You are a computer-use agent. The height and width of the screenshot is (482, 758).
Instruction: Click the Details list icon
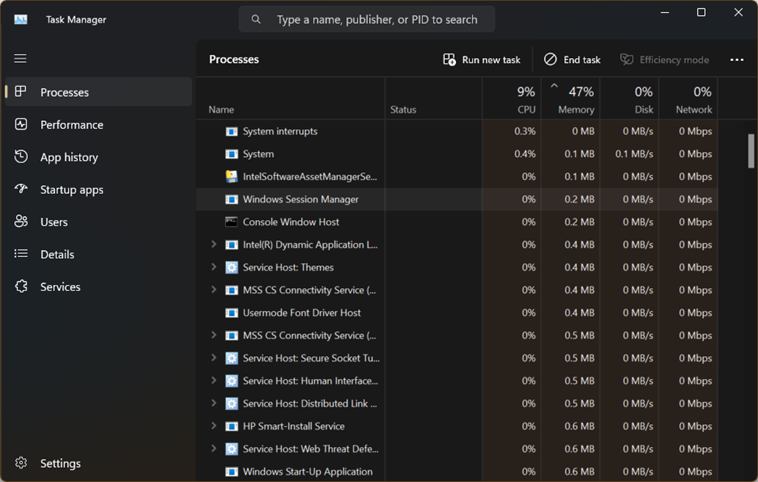[21, 253]
